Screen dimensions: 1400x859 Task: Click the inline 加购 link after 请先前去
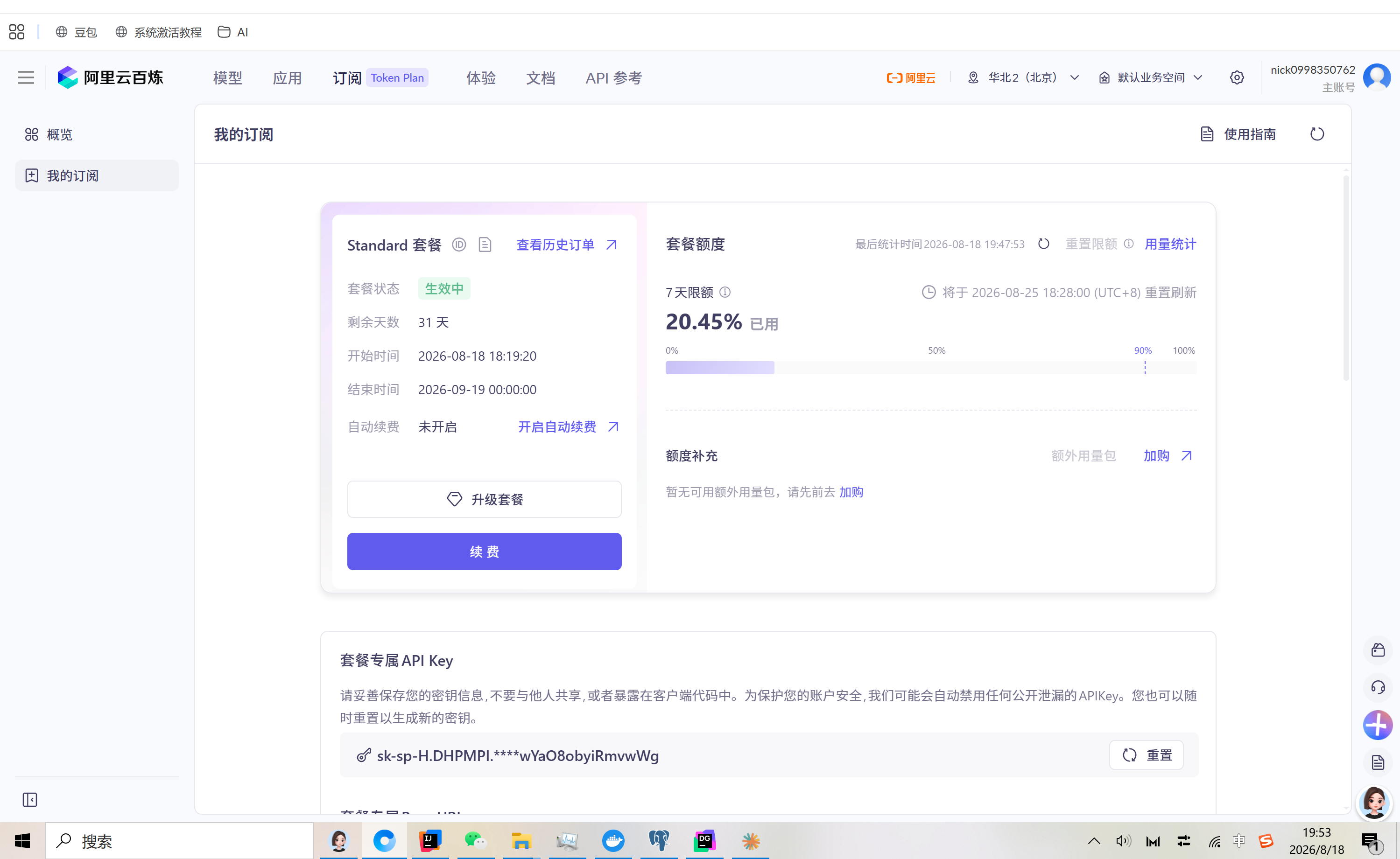click(x=851, y=492)
